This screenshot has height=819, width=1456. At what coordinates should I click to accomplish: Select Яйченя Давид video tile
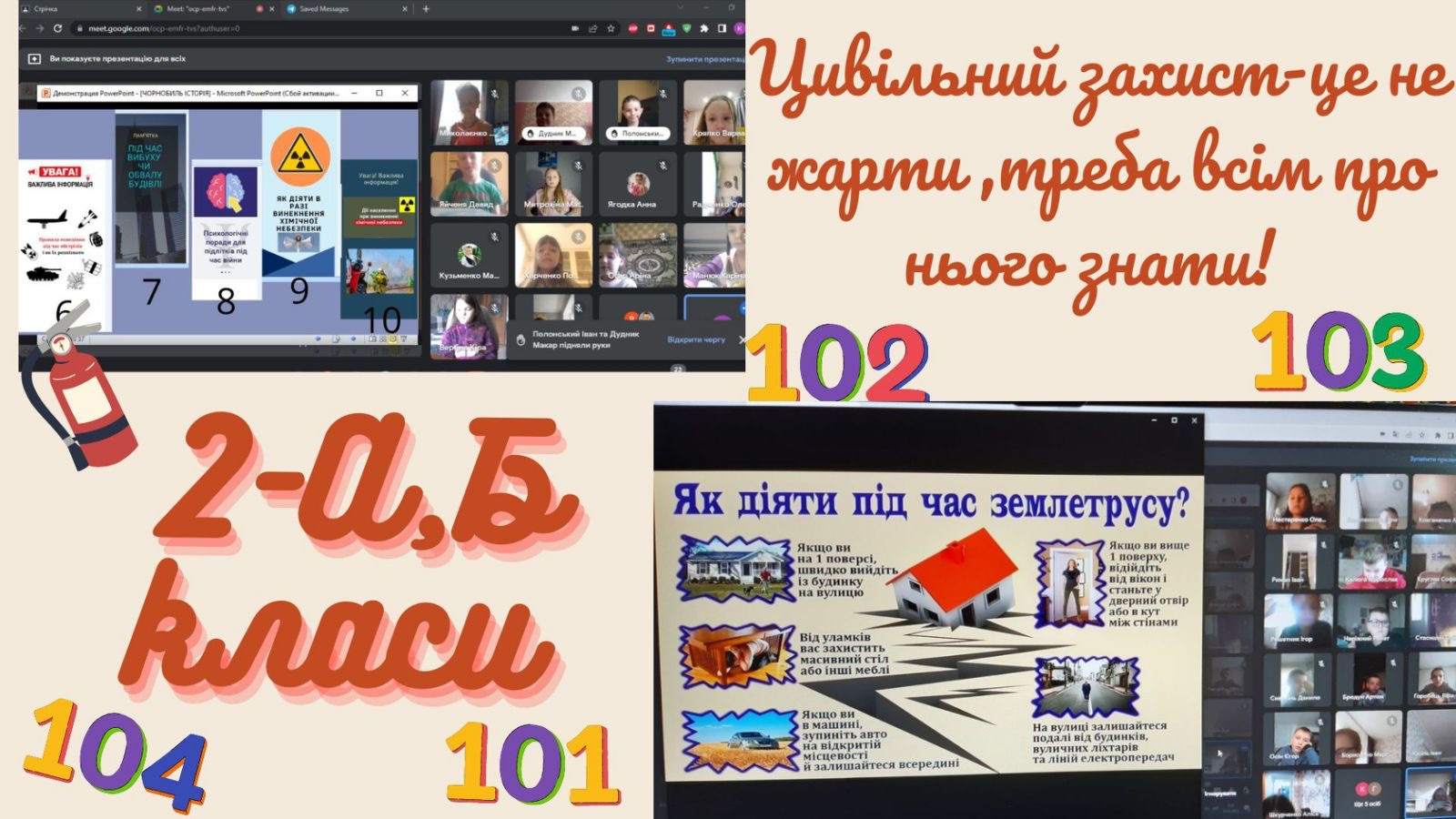click(x=469, y=185)
